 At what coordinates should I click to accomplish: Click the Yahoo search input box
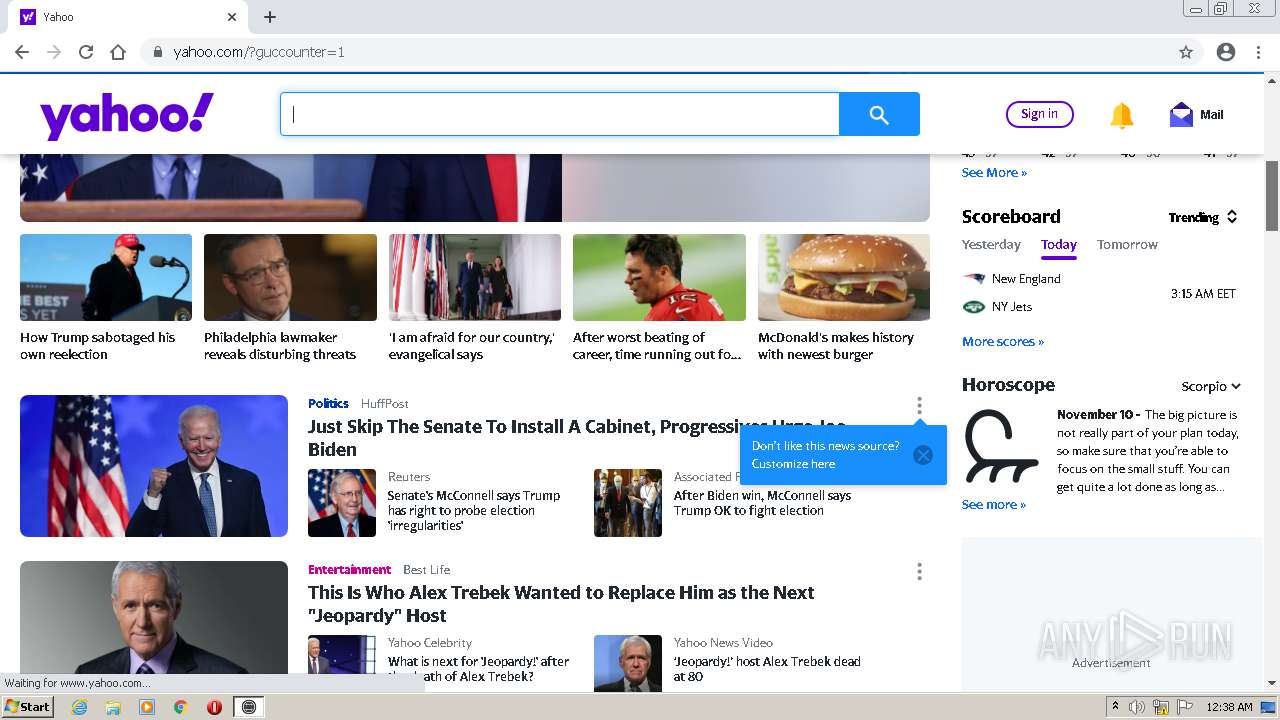coord(559,115)
